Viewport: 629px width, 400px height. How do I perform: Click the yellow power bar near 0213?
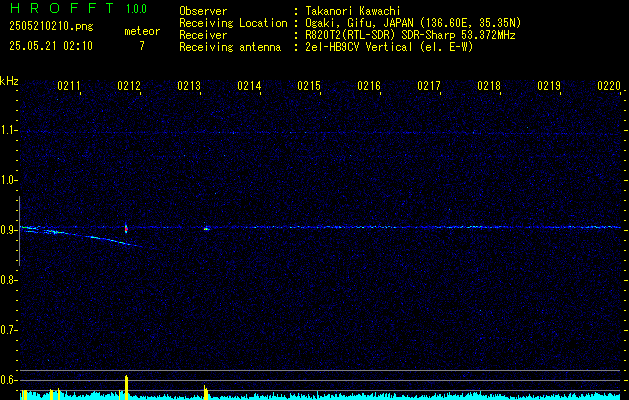[206, 392]
